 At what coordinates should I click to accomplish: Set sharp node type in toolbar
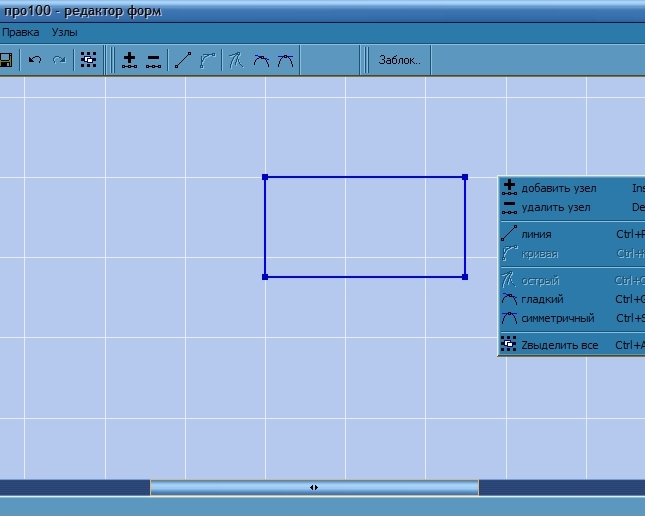point(236,60)
